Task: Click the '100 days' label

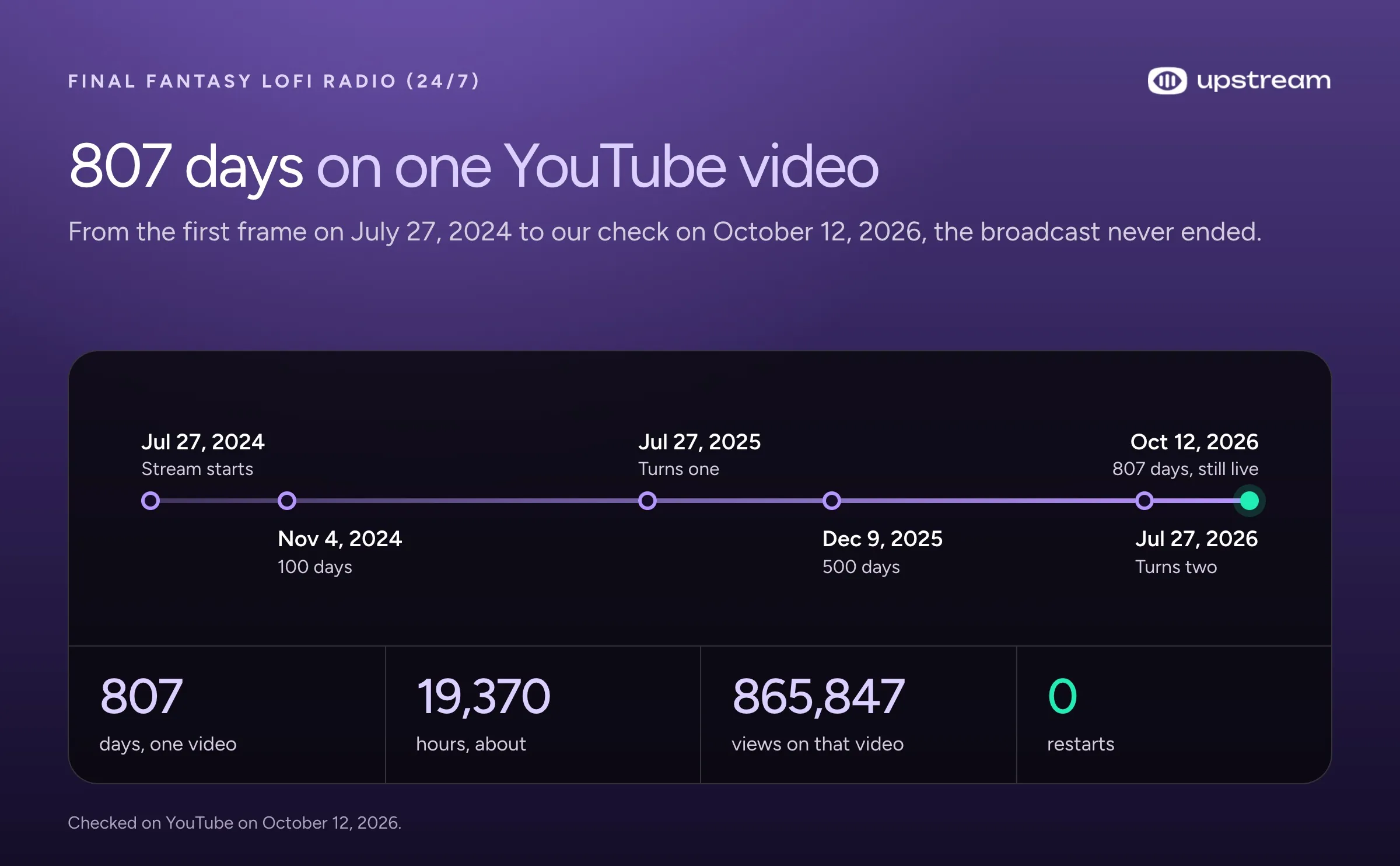Action: [x=315, y=567]
